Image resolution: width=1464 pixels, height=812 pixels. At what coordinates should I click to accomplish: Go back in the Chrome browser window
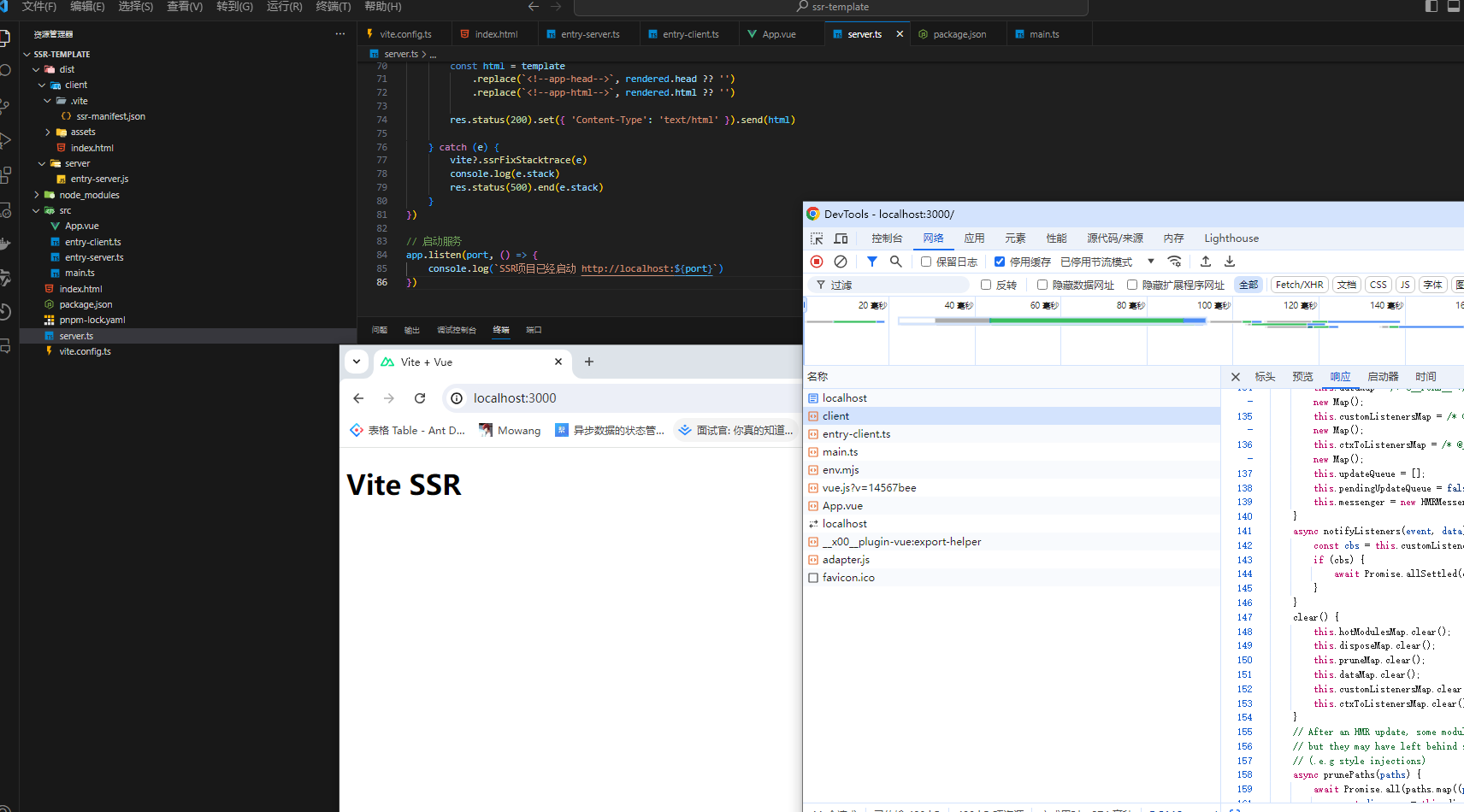[x=358, y=398]
